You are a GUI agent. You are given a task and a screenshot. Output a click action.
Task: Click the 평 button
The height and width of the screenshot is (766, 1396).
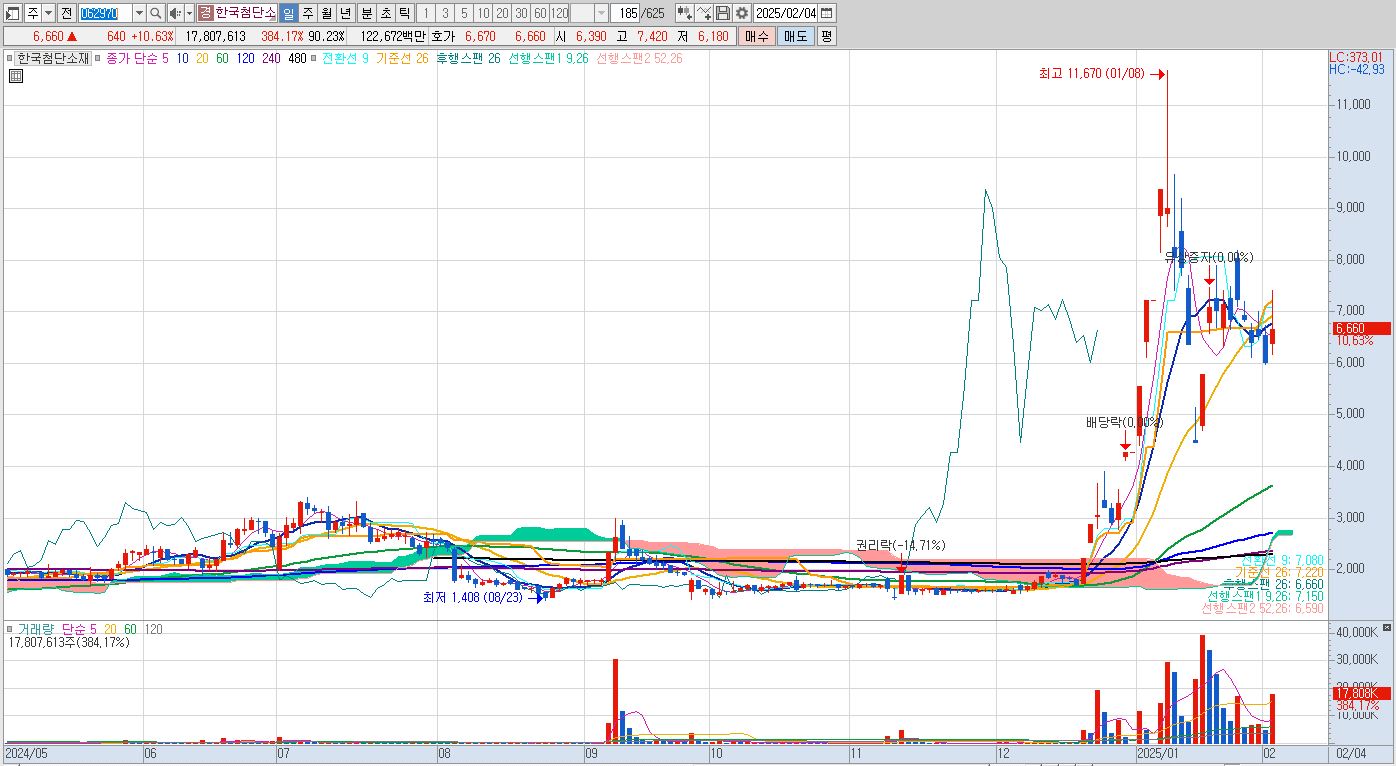click(x=826, y=36)
